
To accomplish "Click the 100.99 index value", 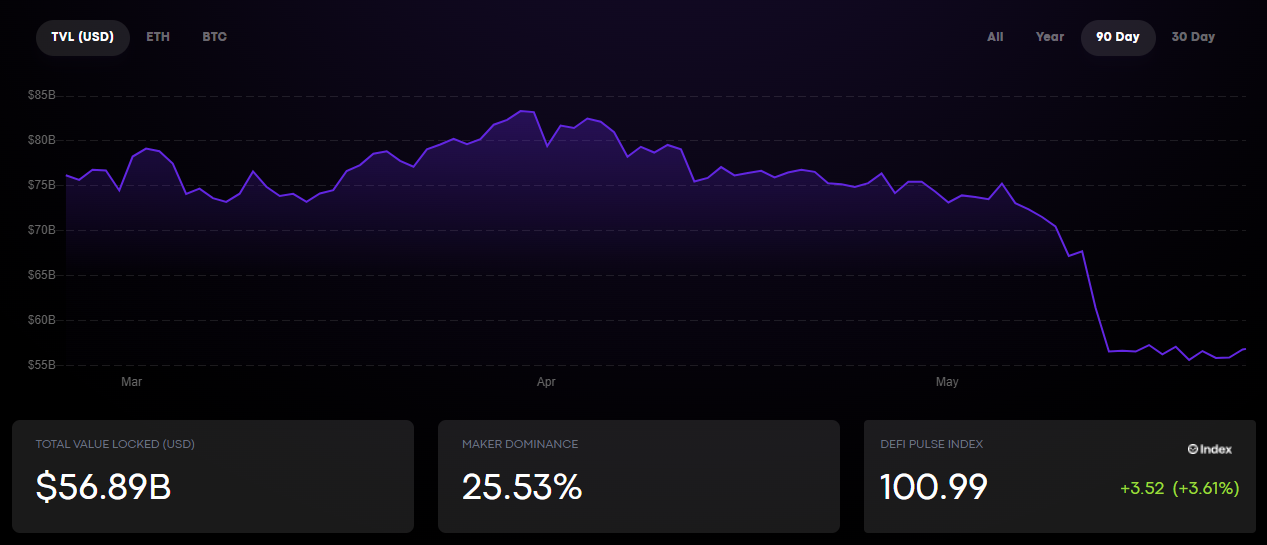I will click(x=934, y=487).
